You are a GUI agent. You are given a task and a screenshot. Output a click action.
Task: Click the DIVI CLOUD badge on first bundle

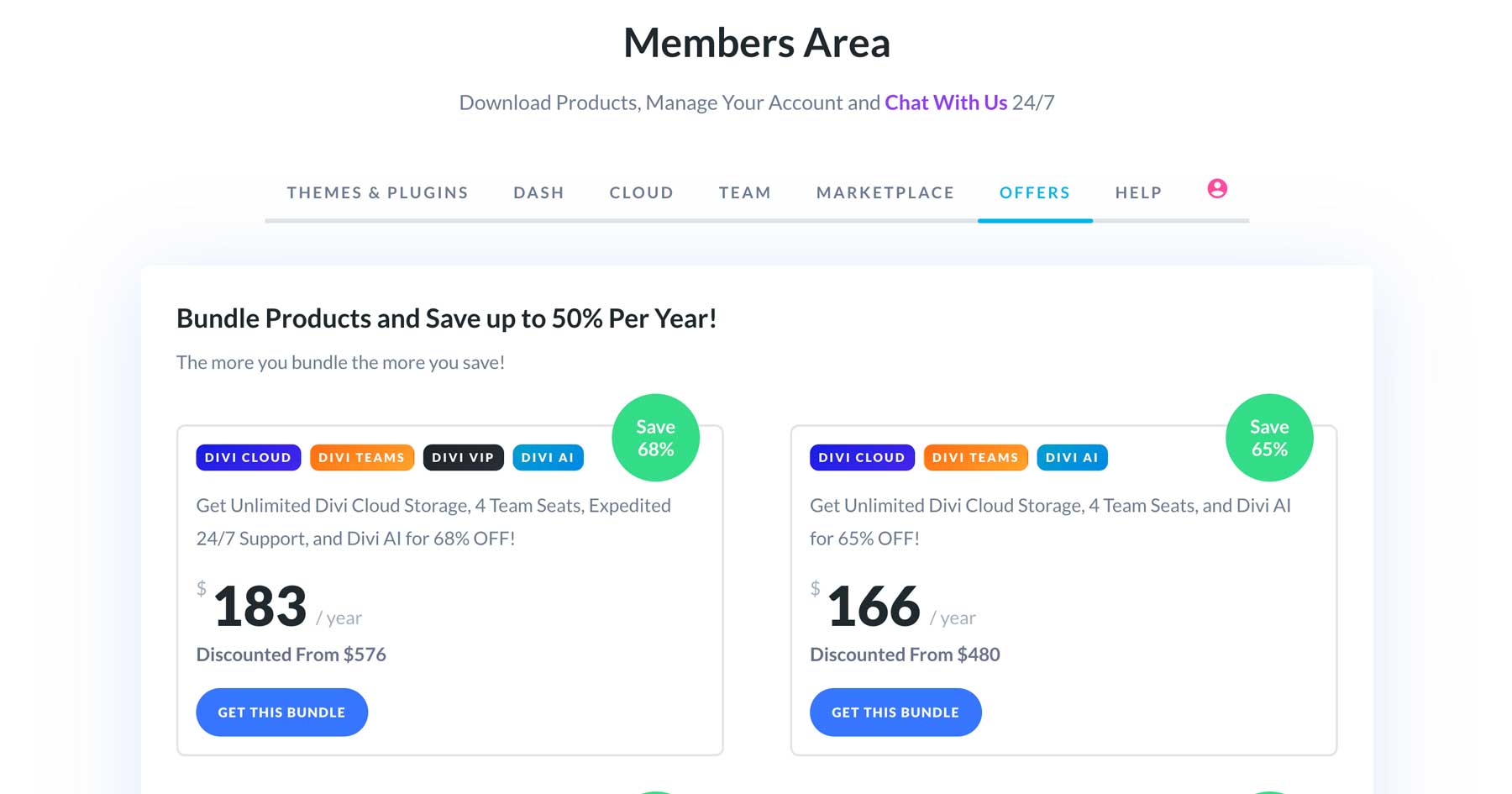pyautogui.click(x=248, y=457)
